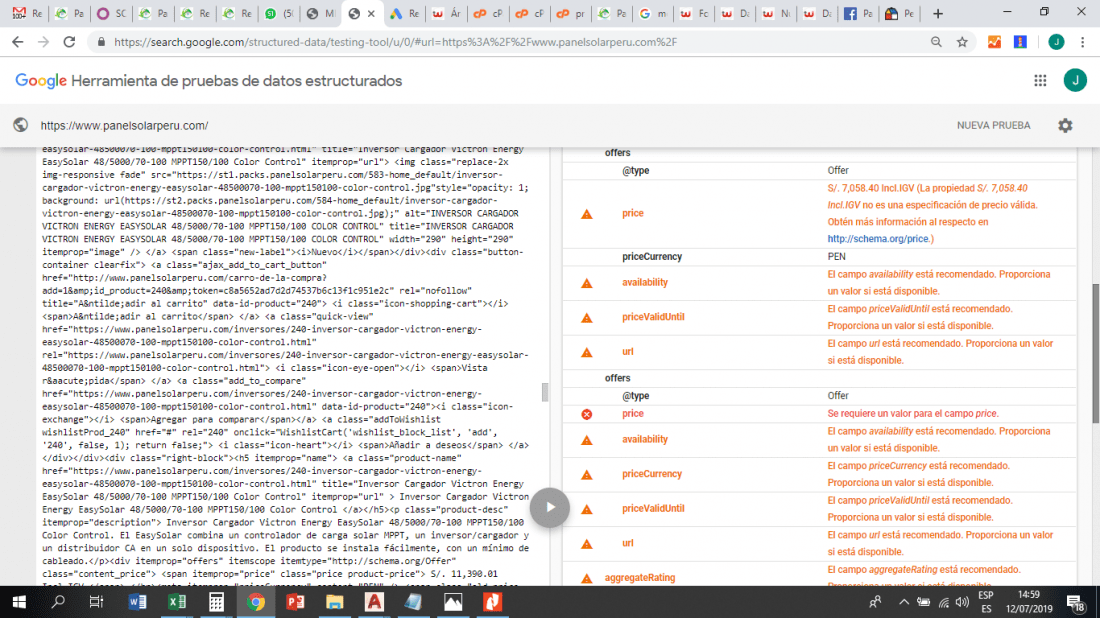Click the warning icon beside aggregateRating

[x=586, y=579]
